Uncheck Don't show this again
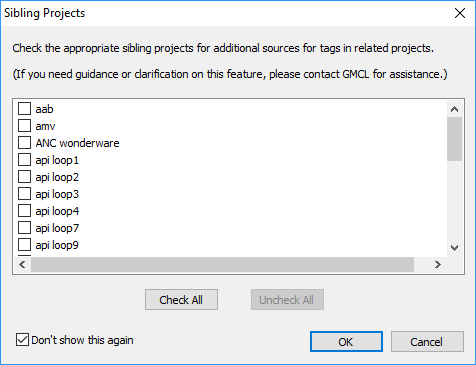Screen dimensions: 476x365 click(x=22, y=340)
